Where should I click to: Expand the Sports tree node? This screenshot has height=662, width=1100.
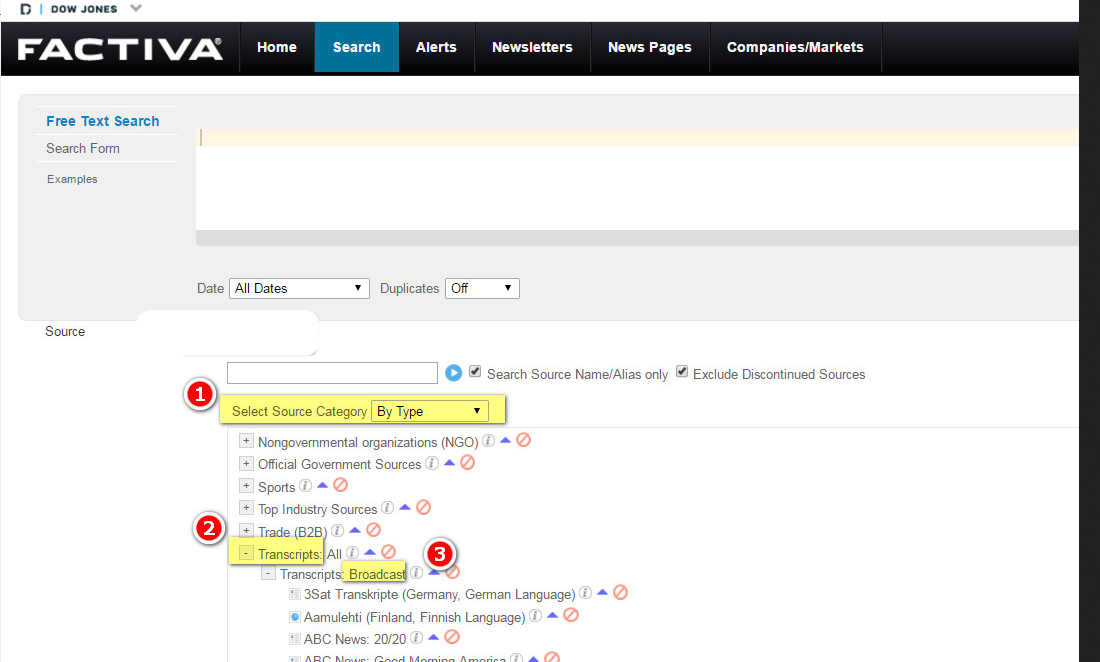tap(246, 485)
